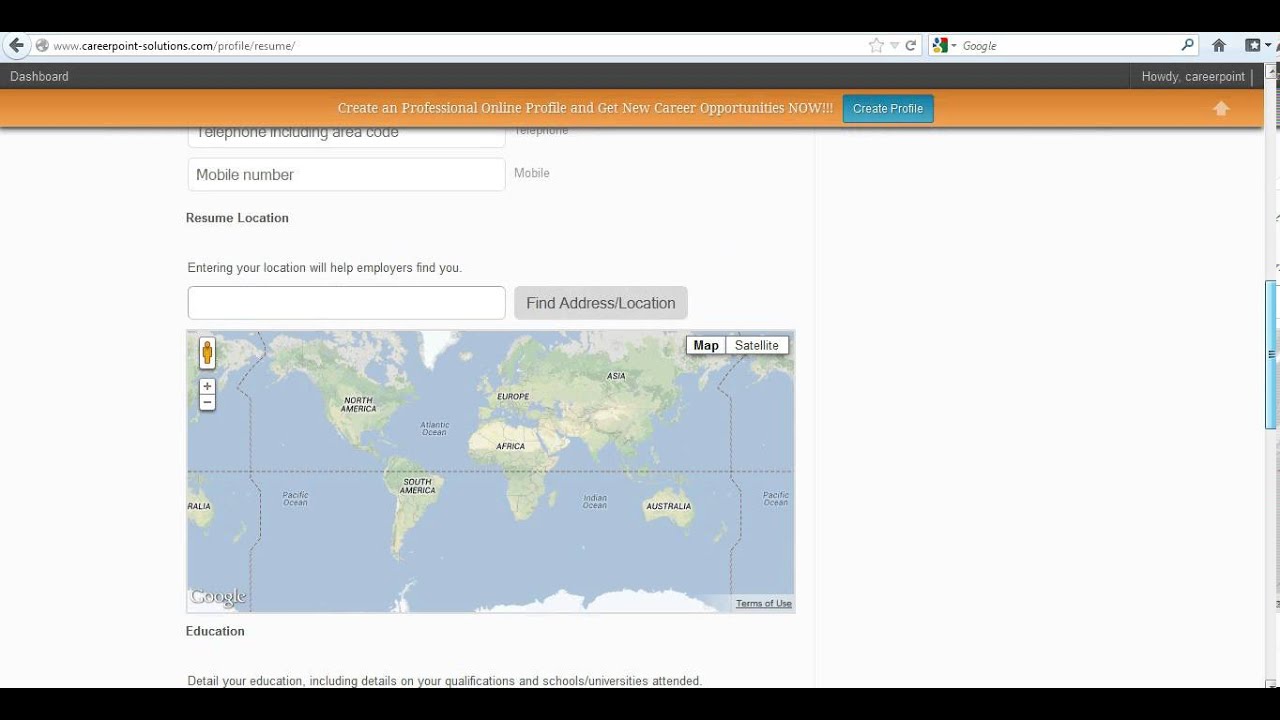Click the address bar URL
Viewport: 1280px width, 720px height.
point(174,46)
